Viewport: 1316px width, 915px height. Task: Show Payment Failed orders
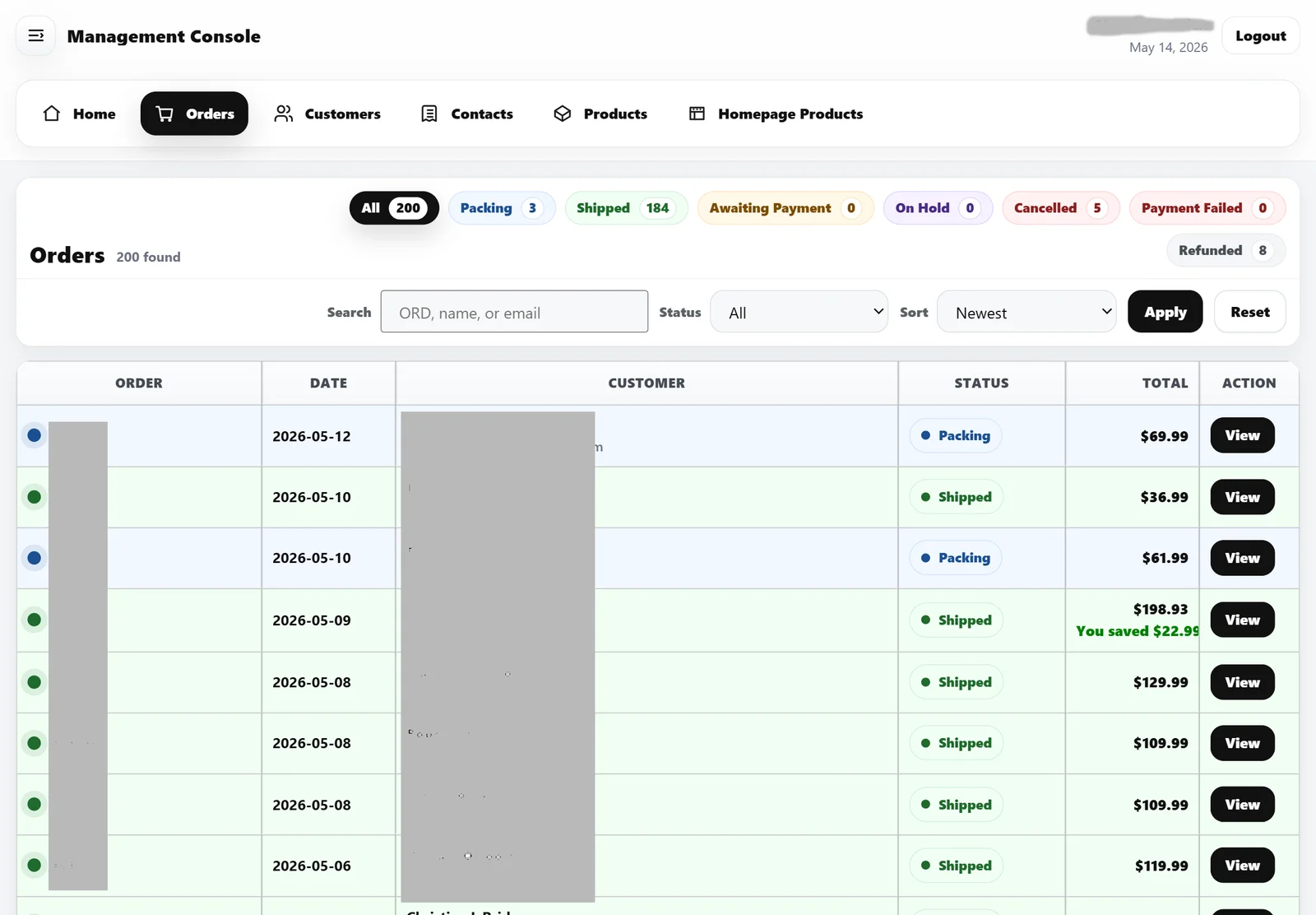point(1207,208)
